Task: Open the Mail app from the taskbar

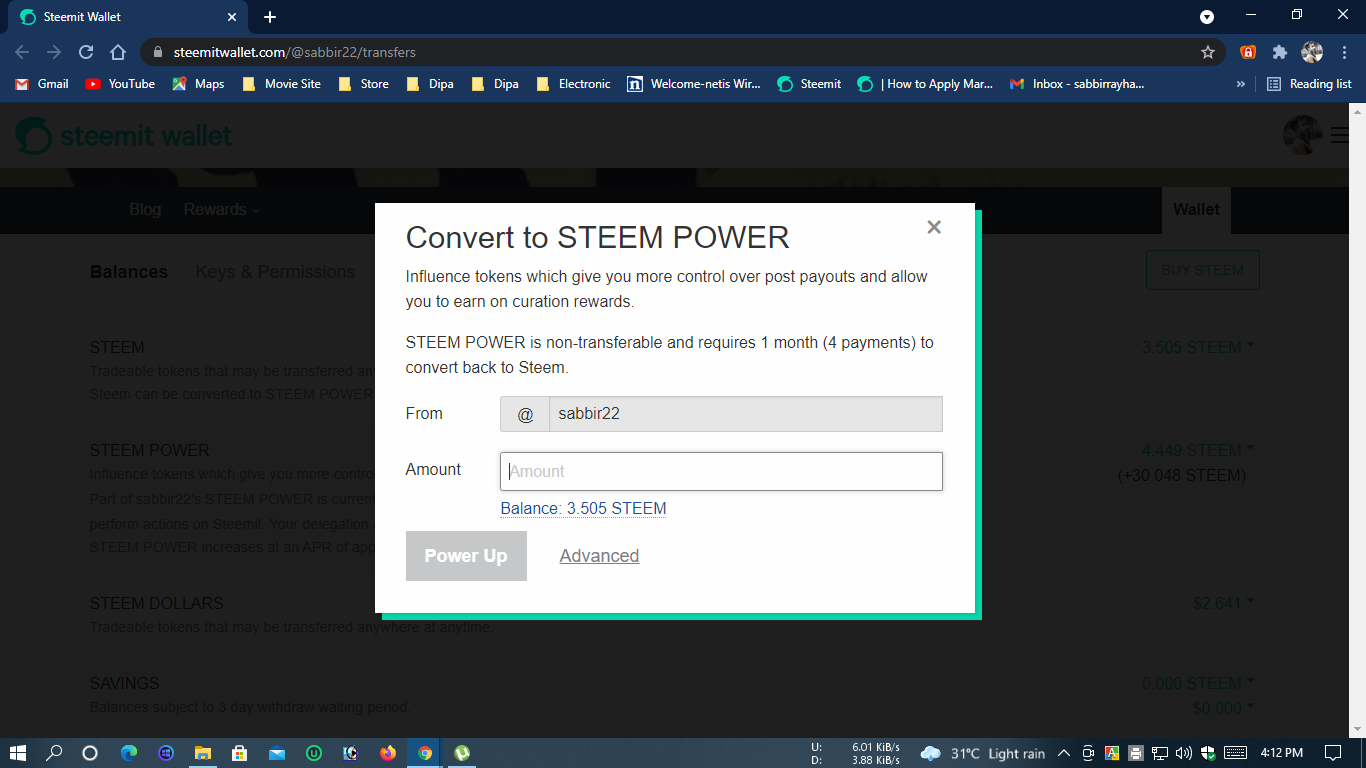Action: click(x=277, y=753)
